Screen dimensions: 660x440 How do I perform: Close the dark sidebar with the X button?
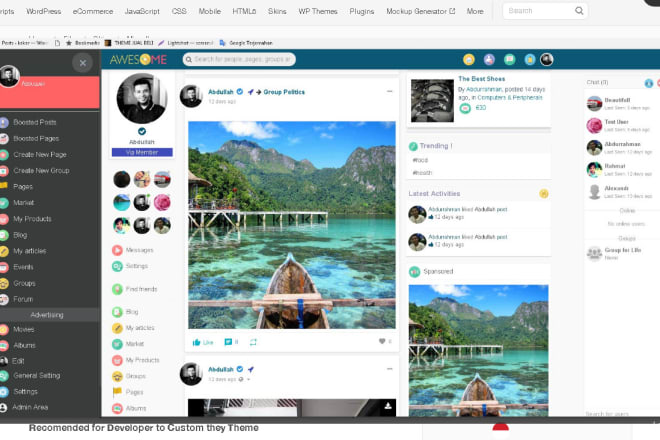[x=82, y=63]
